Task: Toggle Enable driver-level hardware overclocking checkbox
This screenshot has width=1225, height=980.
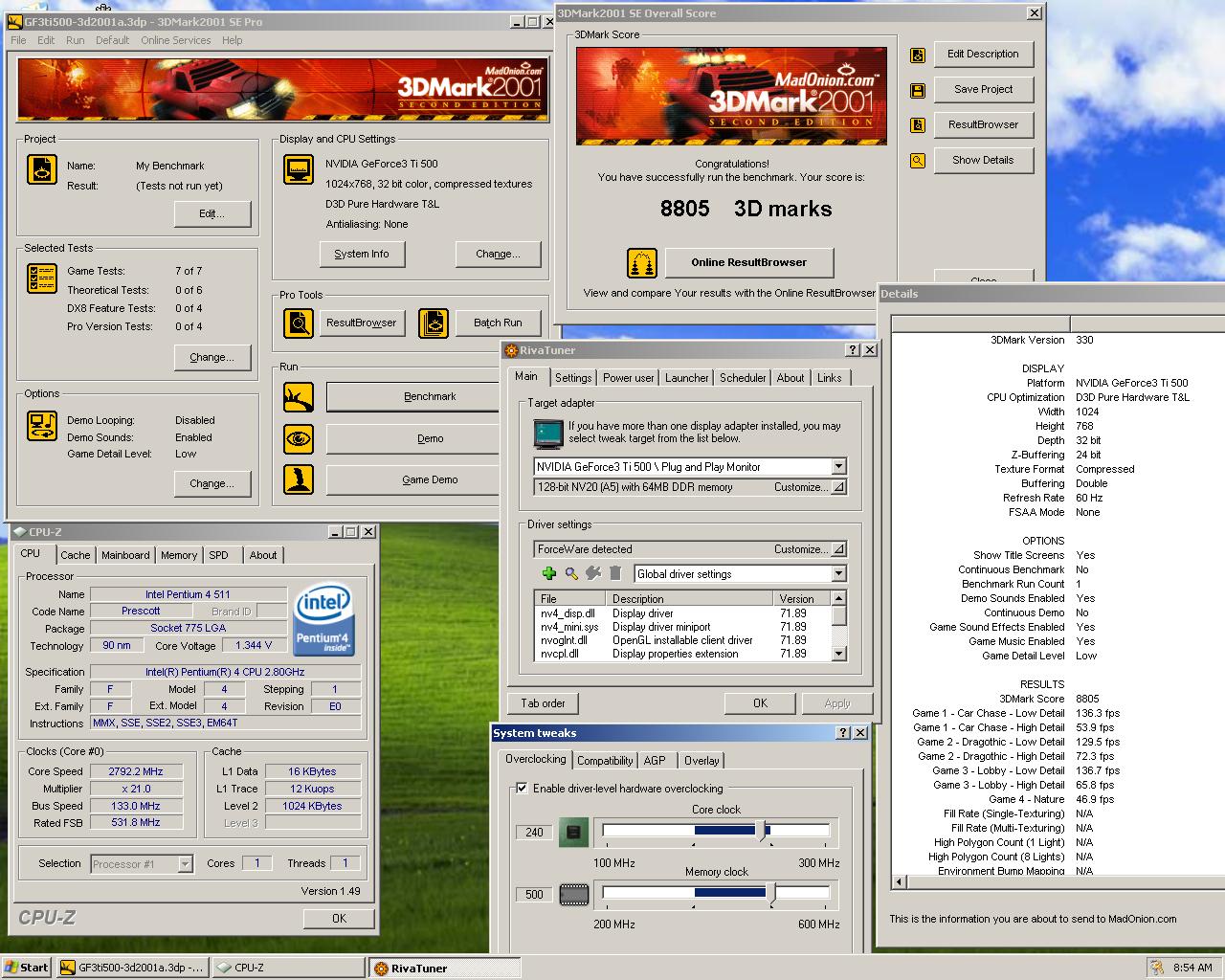Action: (x=522, y=789)
